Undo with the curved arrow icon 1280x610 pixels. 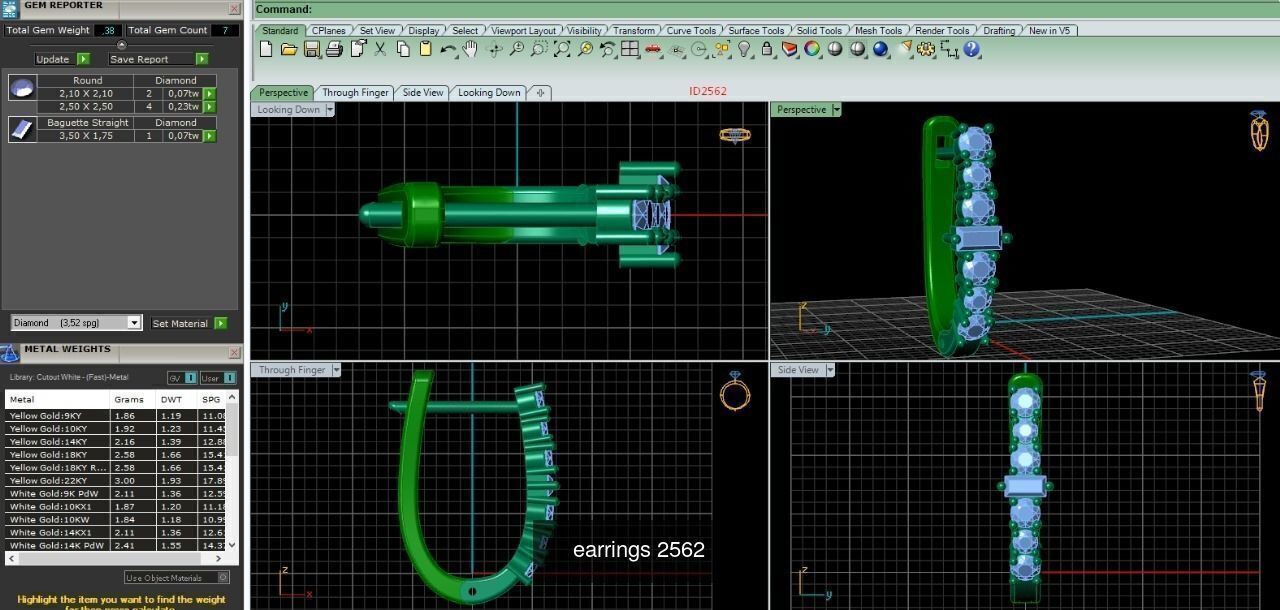point(448,49)
